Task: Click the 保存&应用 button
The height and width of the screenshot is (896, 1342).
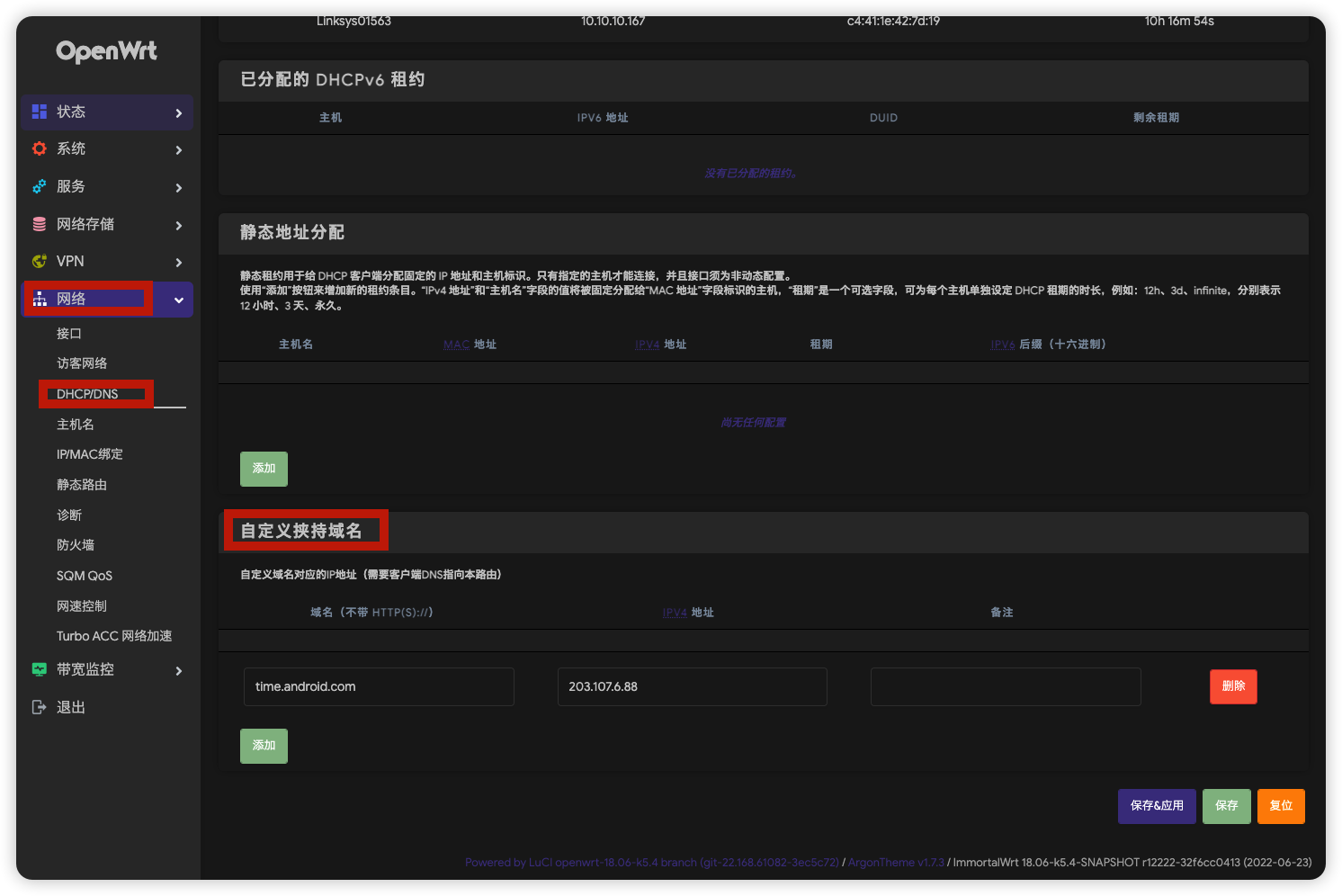Action: click(1157, 806)
